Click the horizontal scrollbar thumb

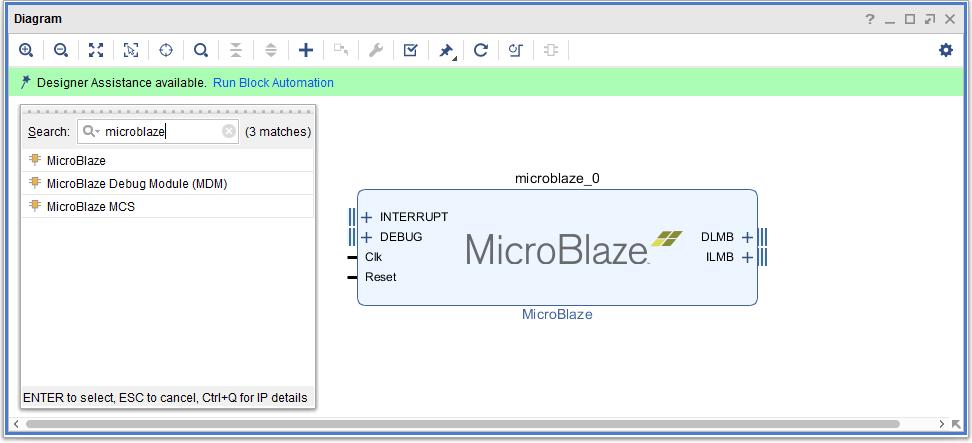[x=462, y=424]
